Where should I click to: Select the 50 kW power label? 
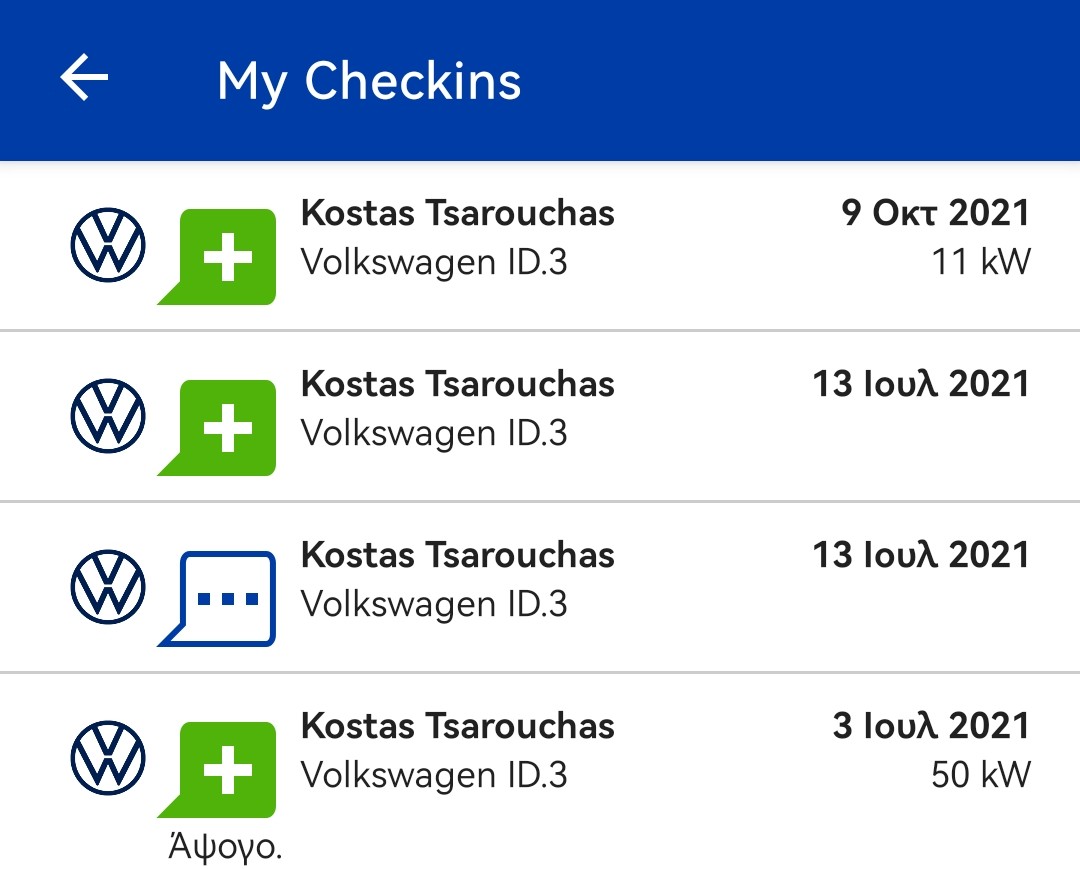point(981,775)
